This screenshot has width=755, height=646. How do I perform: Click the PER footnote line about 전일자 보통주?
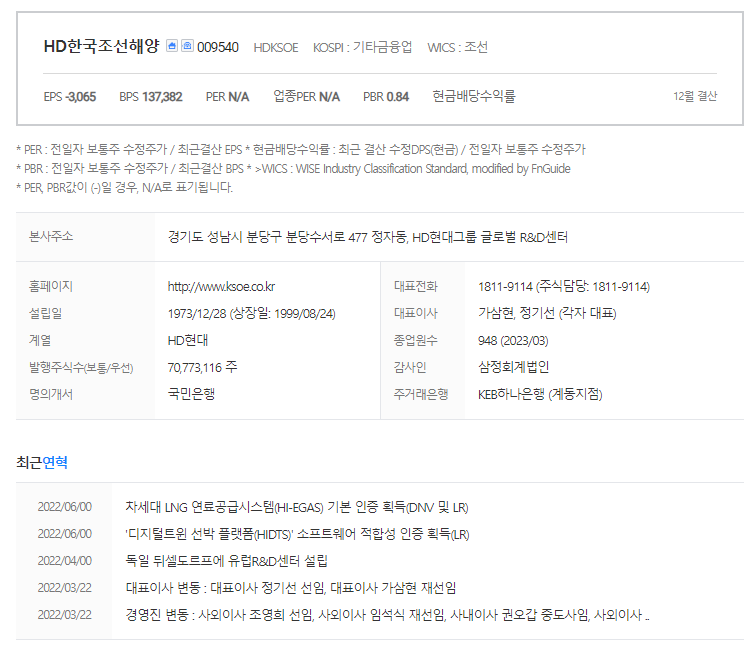tap(300, 150)
